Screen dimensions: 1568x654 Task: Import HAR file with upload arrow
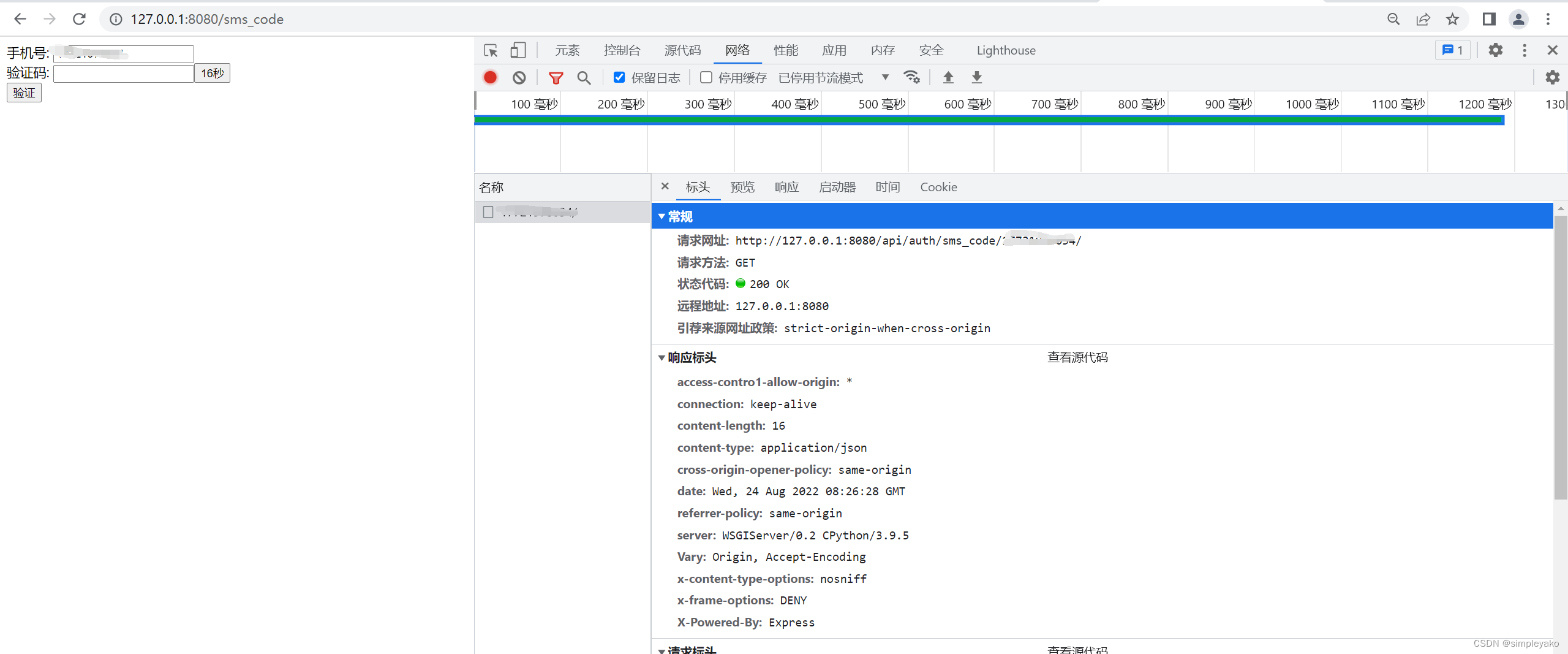[x=948, y=77]
